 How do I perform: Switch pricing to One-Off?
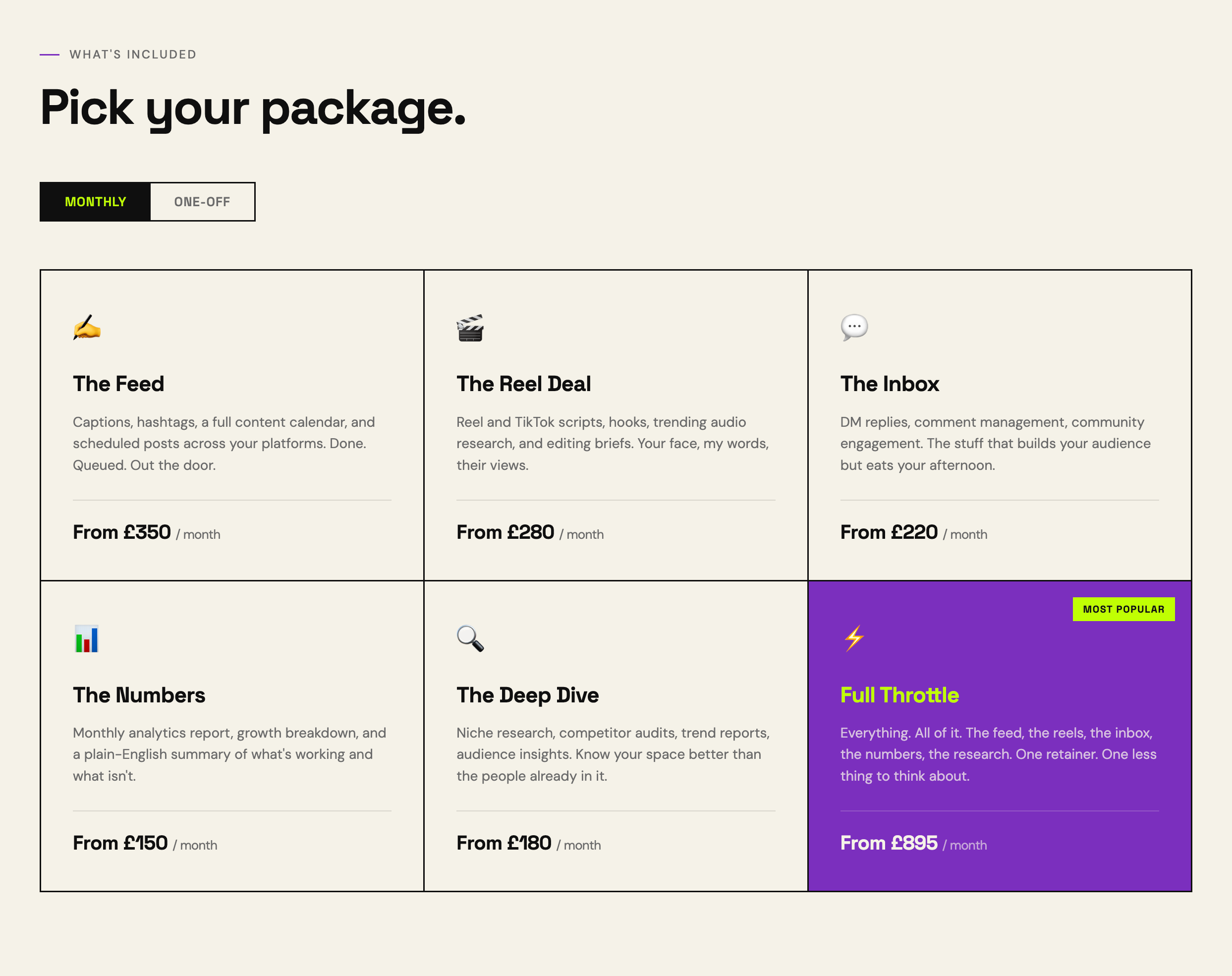(202, 202)
